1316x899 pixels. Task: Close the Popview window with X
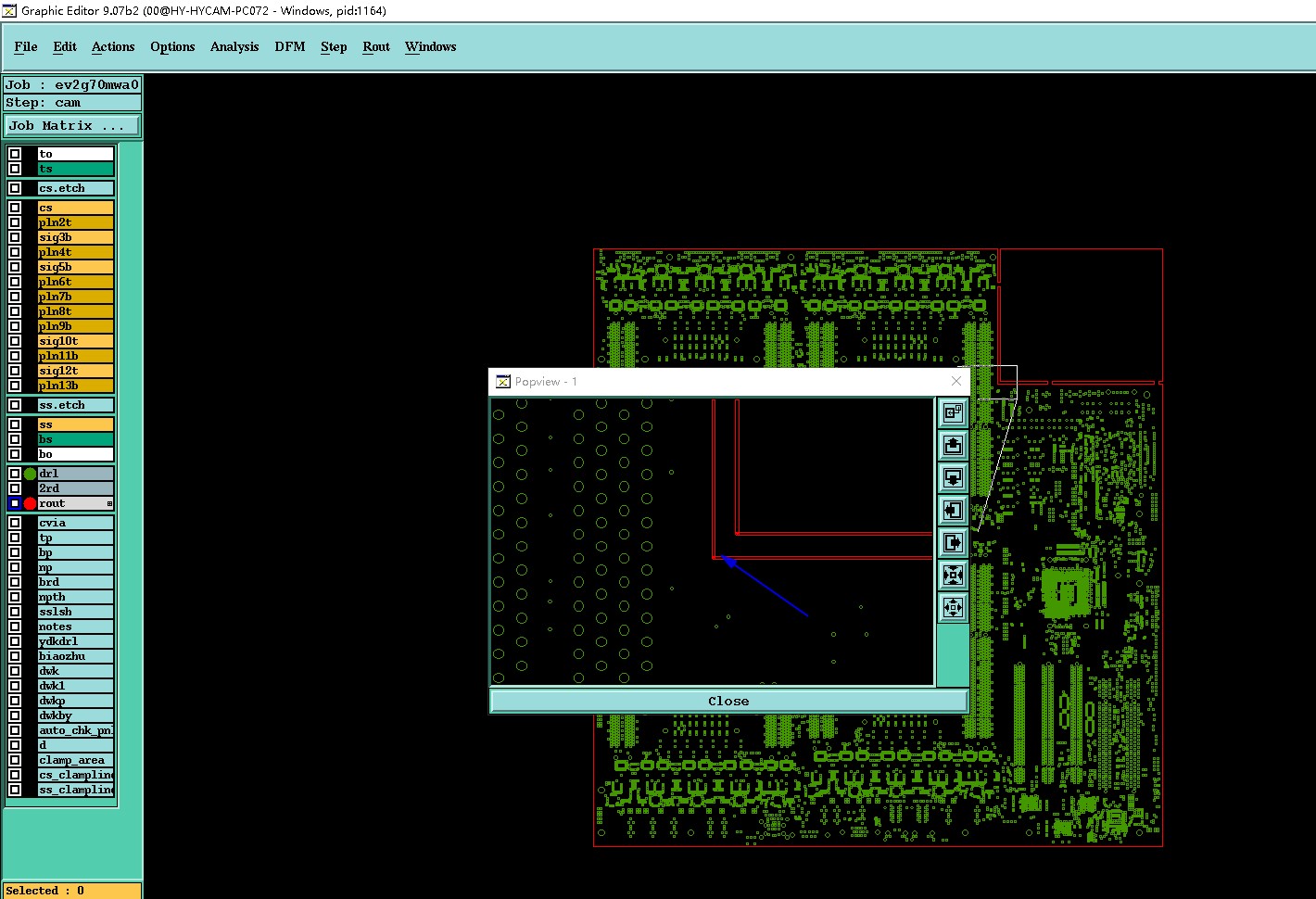pyautogui.click(x=956, y=381)
